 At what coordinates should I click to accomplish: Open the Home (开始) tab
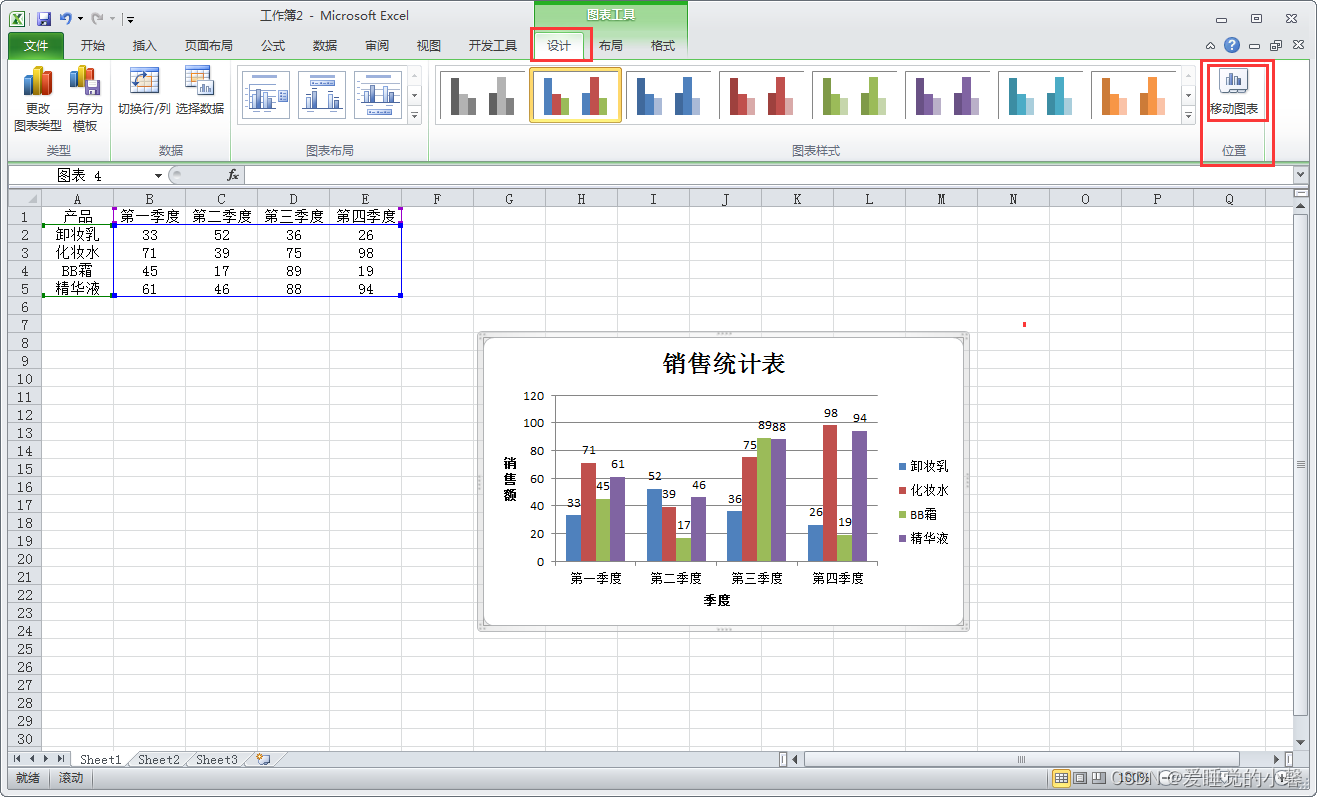tap(93, 45)
